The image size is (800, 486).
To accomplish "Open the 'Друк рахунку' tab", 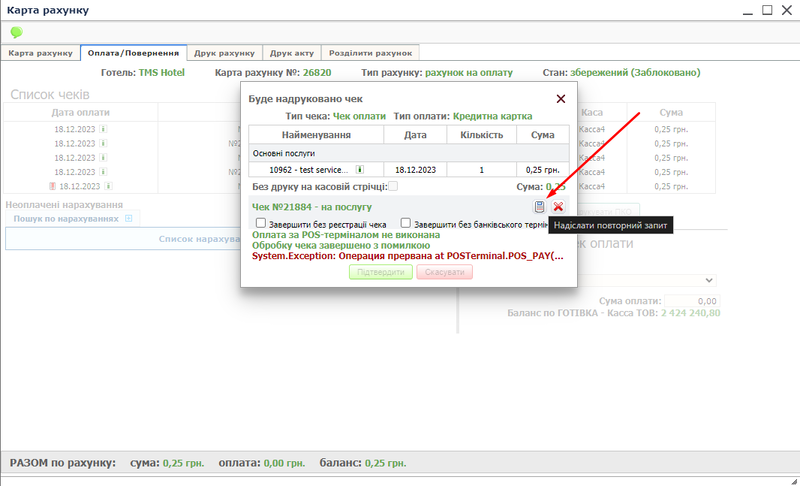I will [224, 53].
